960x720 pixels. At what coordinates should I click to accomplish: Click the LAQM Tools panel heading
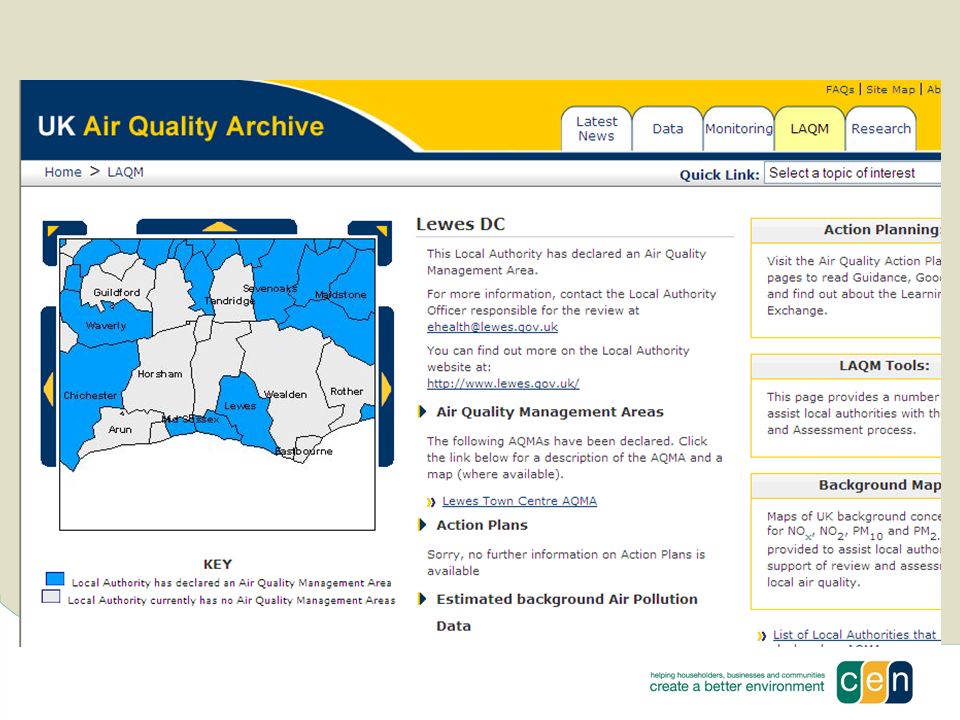point(884,366)
